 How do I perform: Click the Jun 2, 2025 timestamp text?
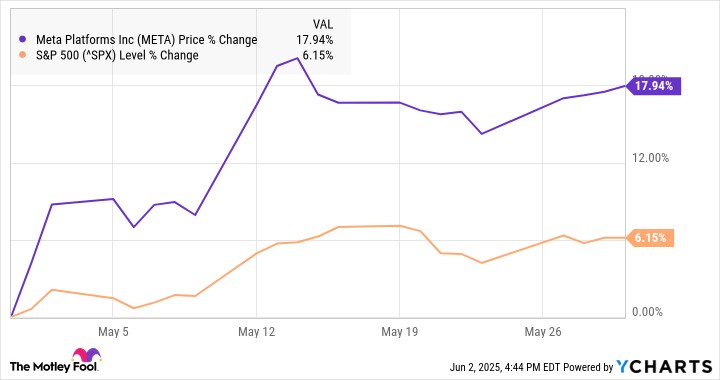[496, 367]
